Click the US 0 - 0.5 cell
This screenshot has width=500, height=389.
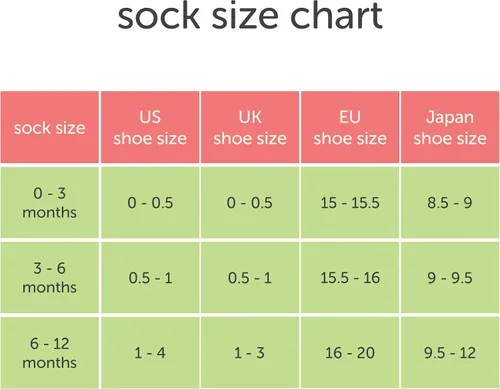pyautogui.click(x=150, y=202)
